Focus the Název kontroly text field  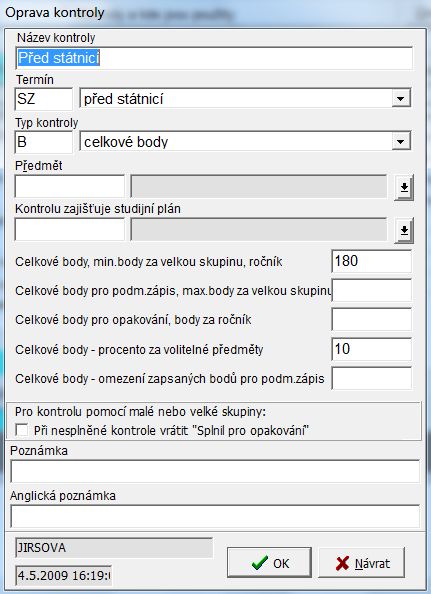(x=214, y=58)
